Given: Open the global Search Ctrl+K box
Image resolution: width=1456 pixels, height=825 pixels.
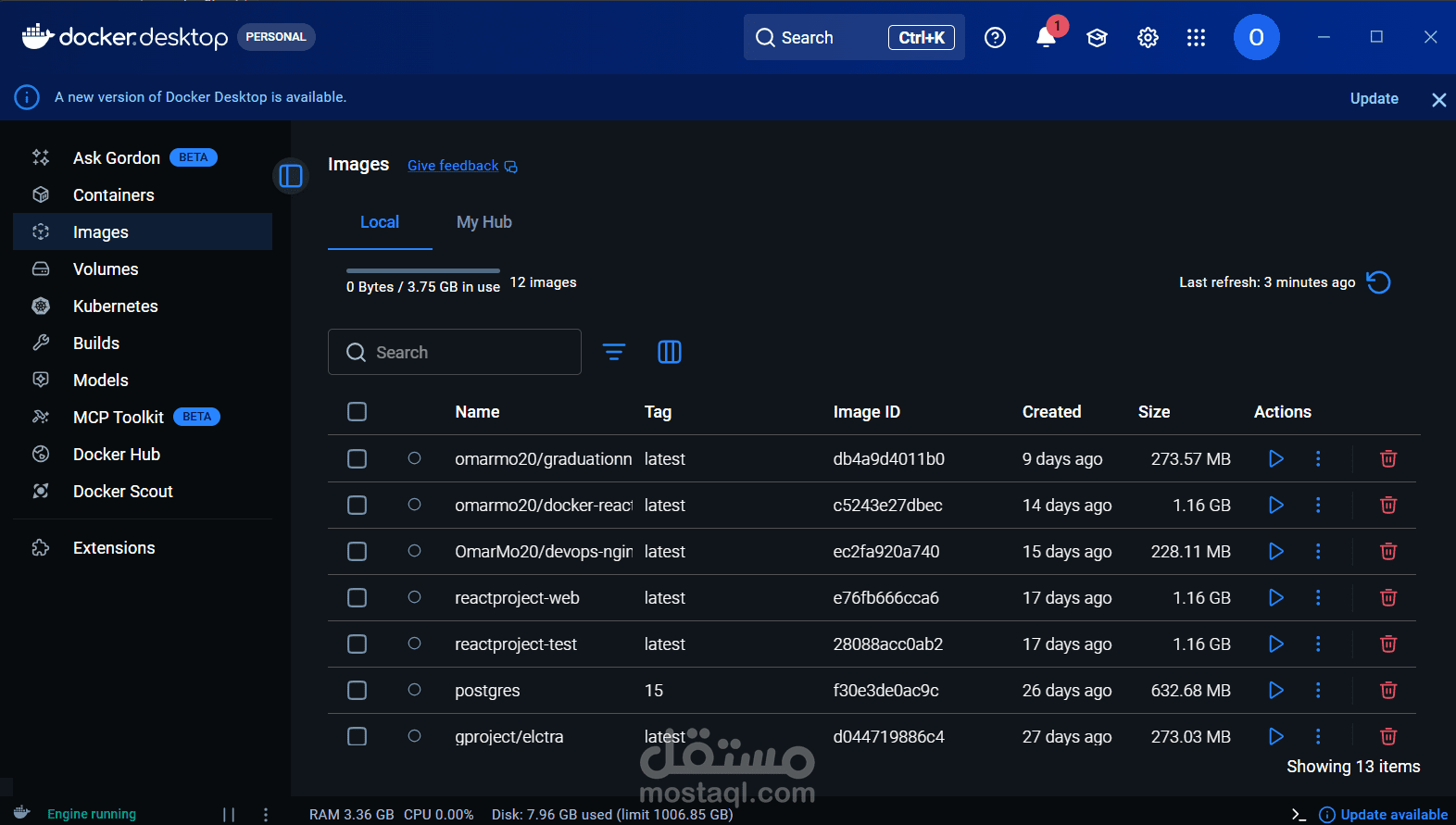Looking at the screenshot, I should (x=854, y=37).
